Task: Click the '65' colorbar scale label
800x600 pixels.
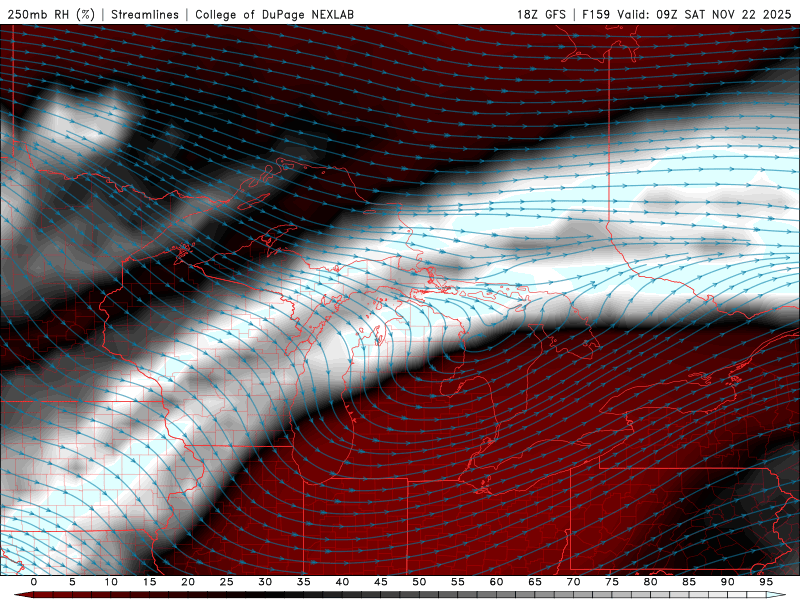Action: pyautogui.click(x=535, y=582)
